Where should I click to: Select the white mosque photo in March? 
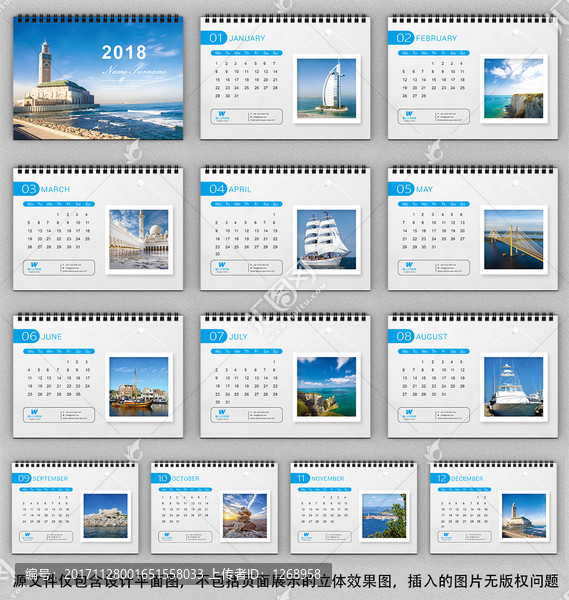tap(139, 240)
